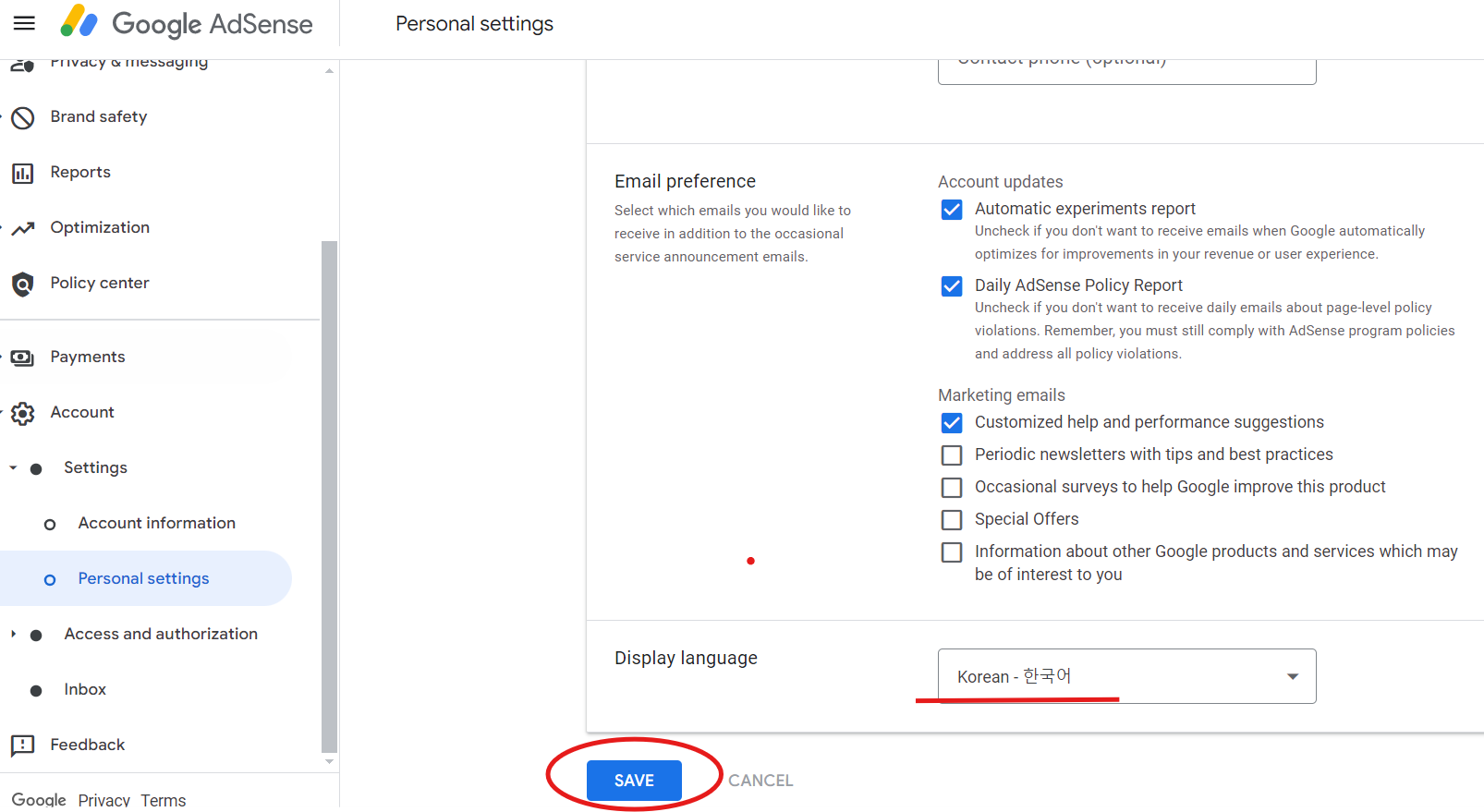Open Account menu item
This screenshot has height=812, width=1484.
[82, 412]
